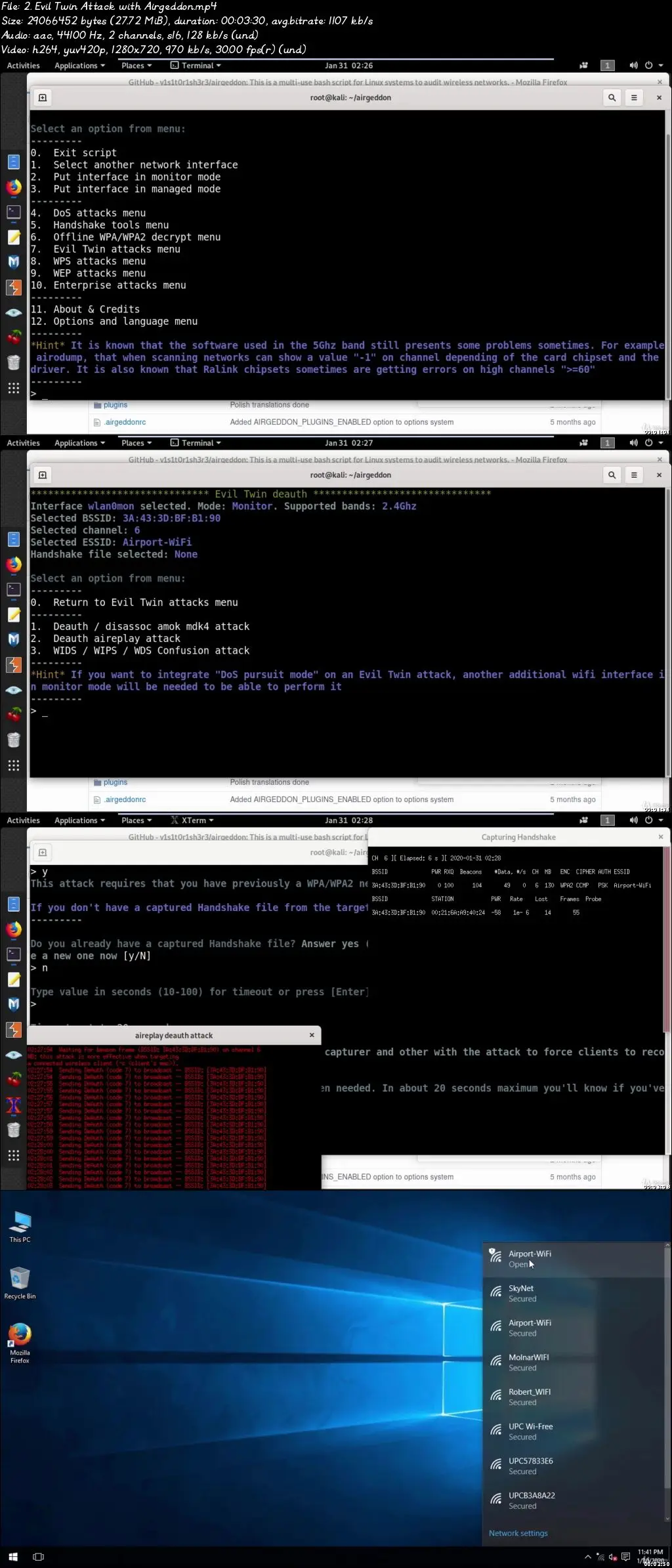This screenshot has width=672, height=1568.
Task: Open the Network settings link
Action: coord(518,1533)
